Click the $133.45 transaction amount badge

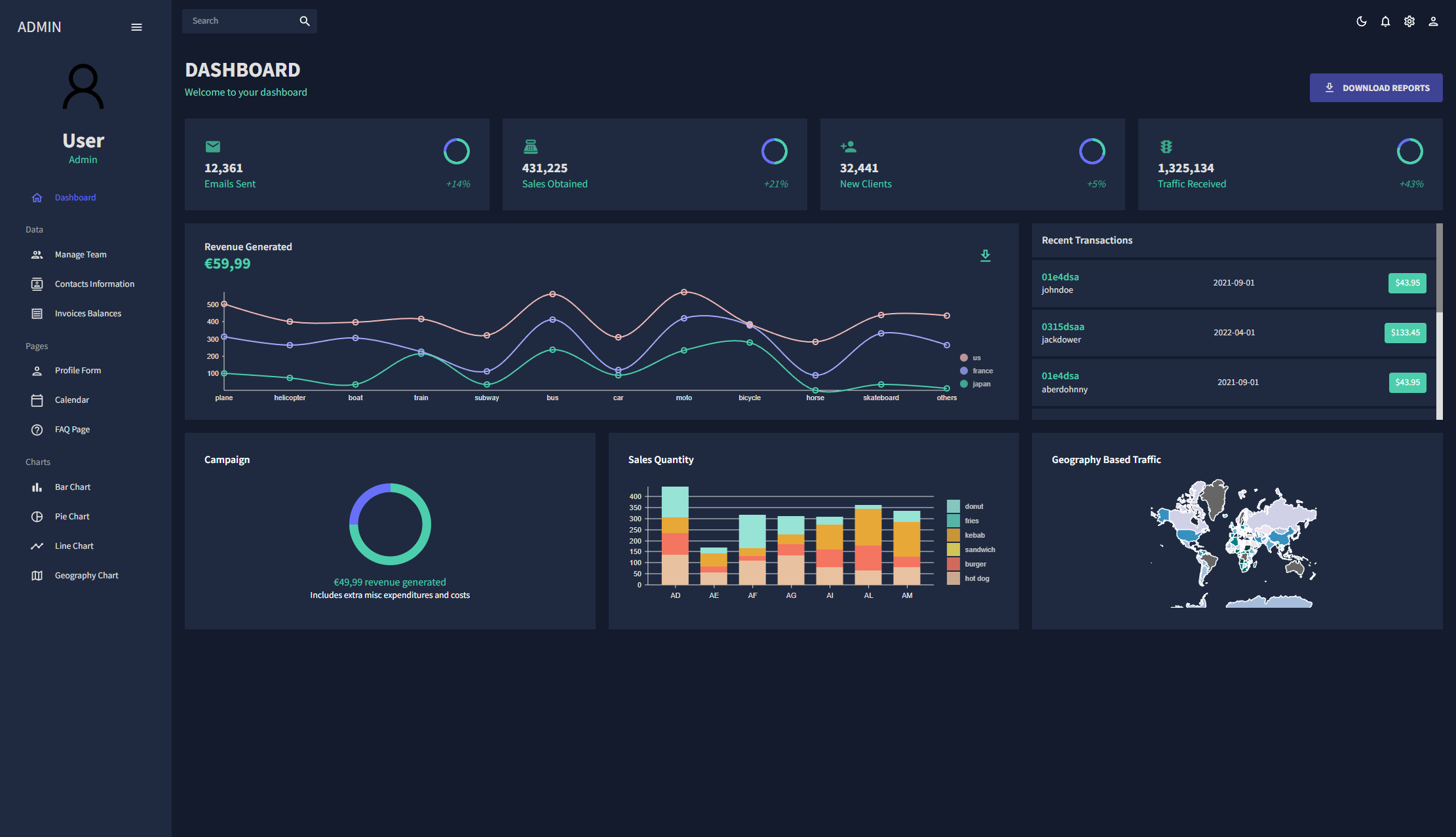[x=1405, y=333]
